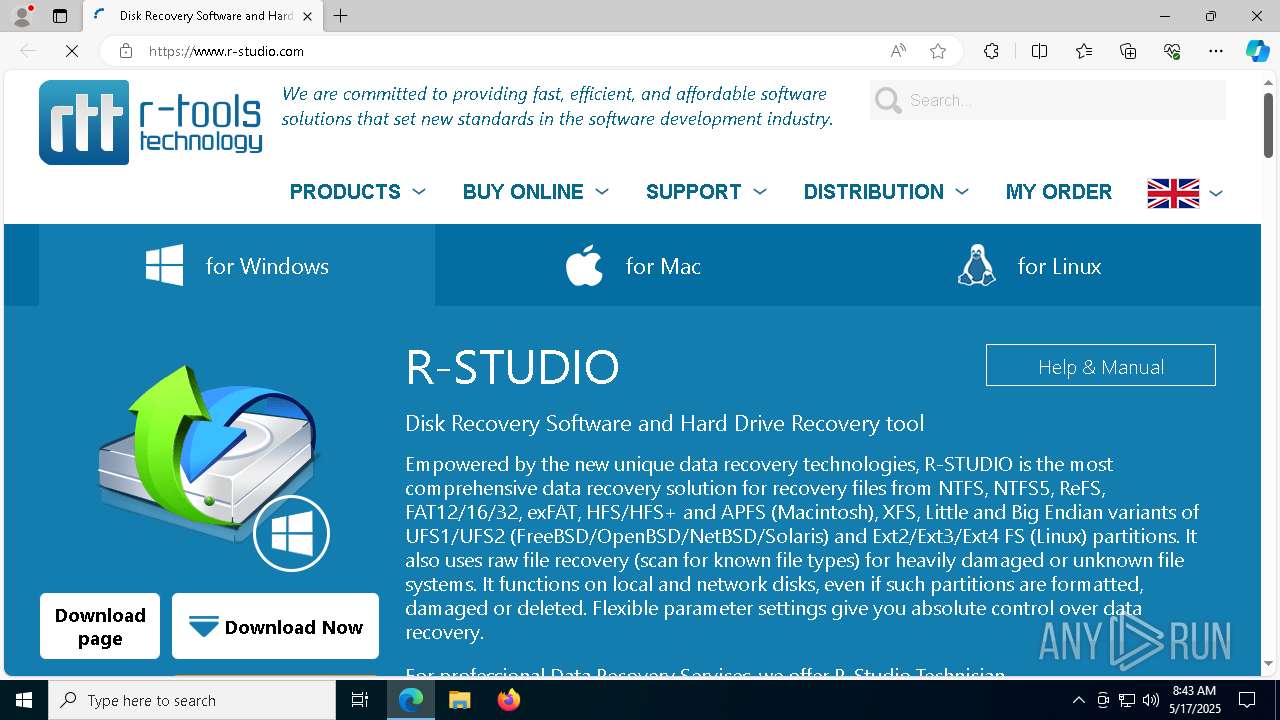Click the Download page button

tap(100, 627)
